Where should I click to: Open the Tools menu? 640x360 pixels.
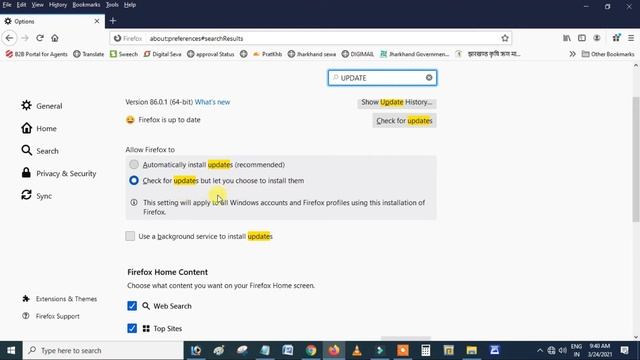point(112,5)
